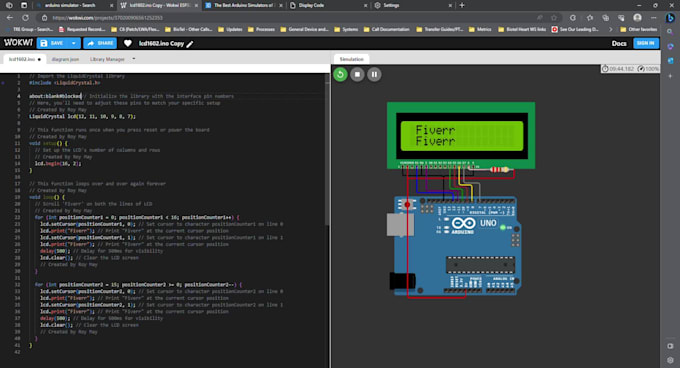The width and height of the screenshot is (680, 368).
Task: Open the save options dropdown arrow
Action: (x=74, y=43)
